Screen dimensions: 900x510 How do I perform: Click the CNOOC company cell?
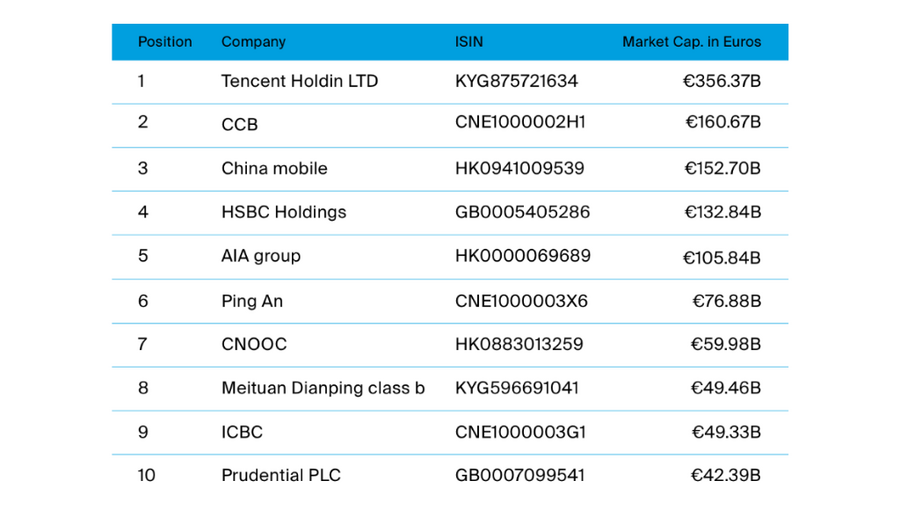[x=254, y=344]
